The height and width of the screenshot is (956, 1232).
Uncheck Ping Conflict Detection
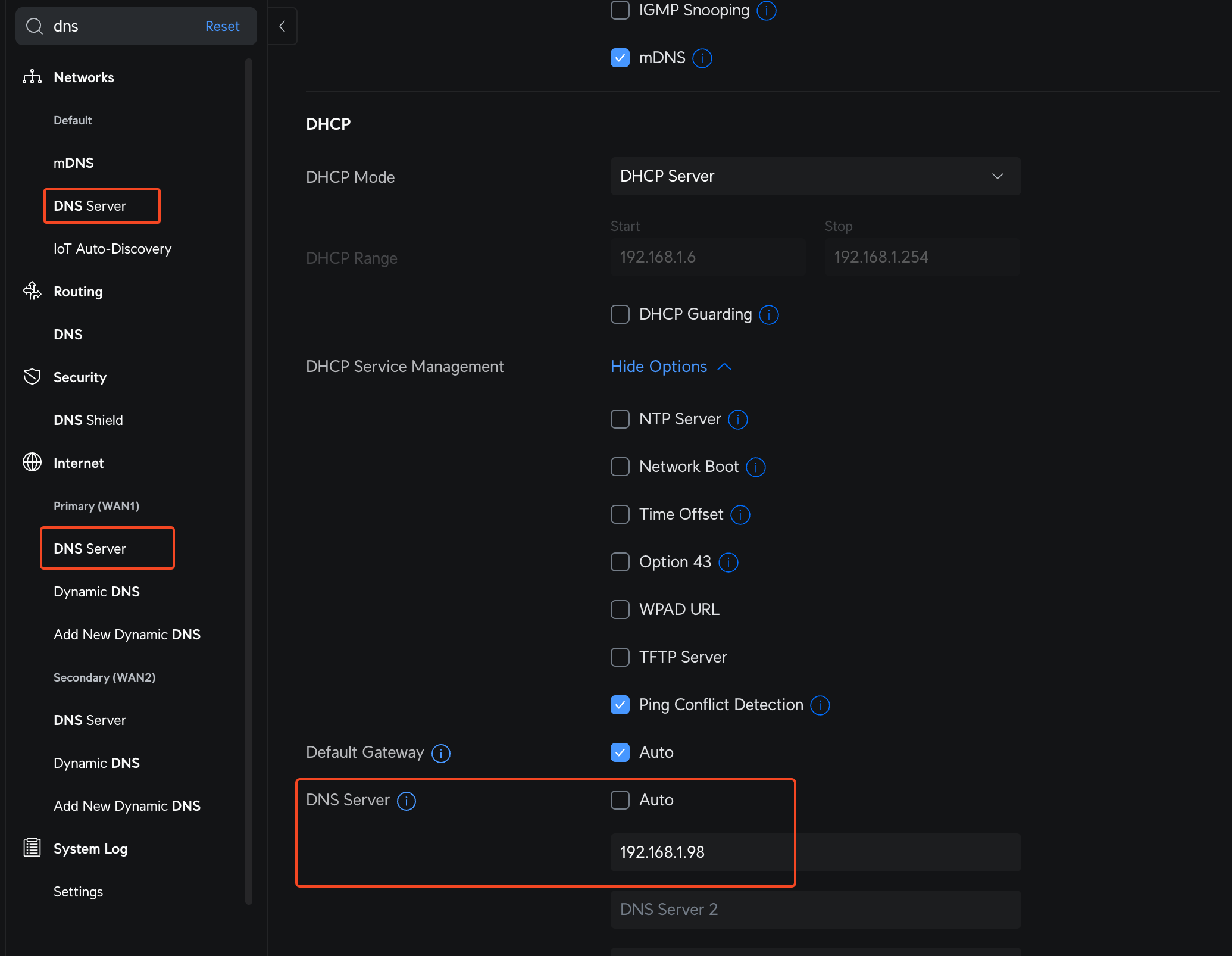point(620,705)
